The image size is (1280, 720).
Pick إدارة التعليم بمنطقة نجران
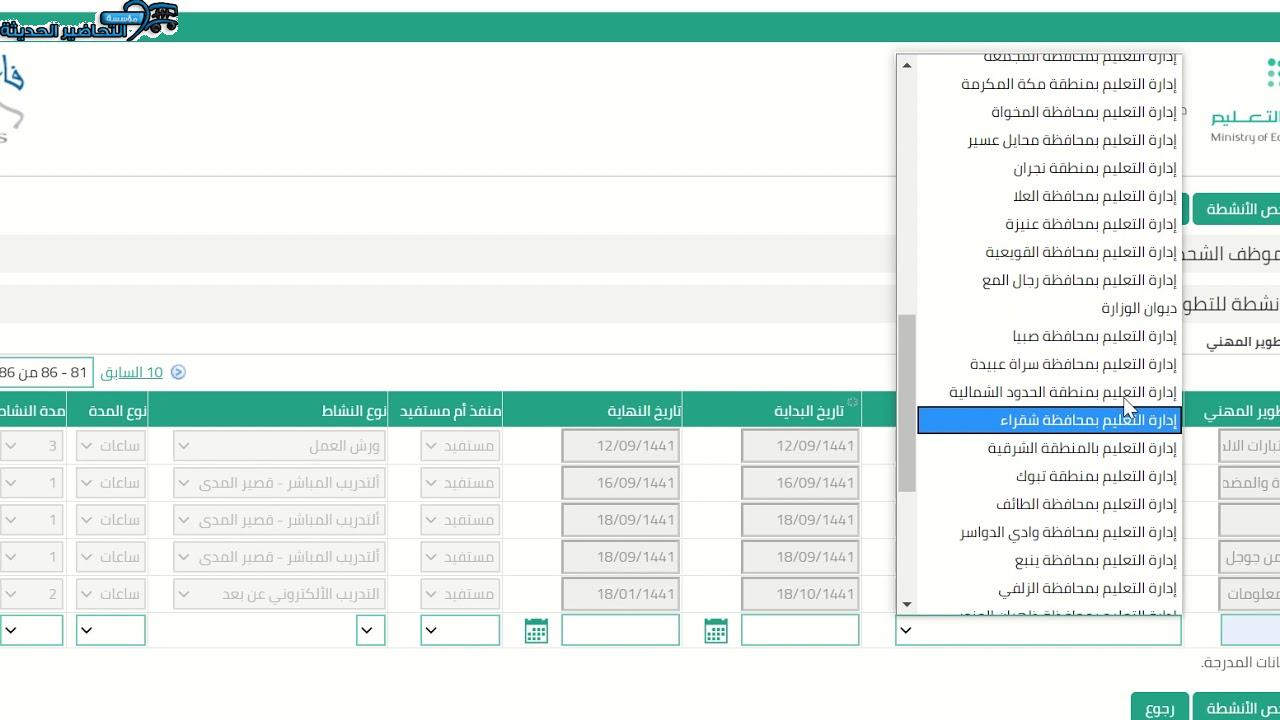[x=1094, y=168]
